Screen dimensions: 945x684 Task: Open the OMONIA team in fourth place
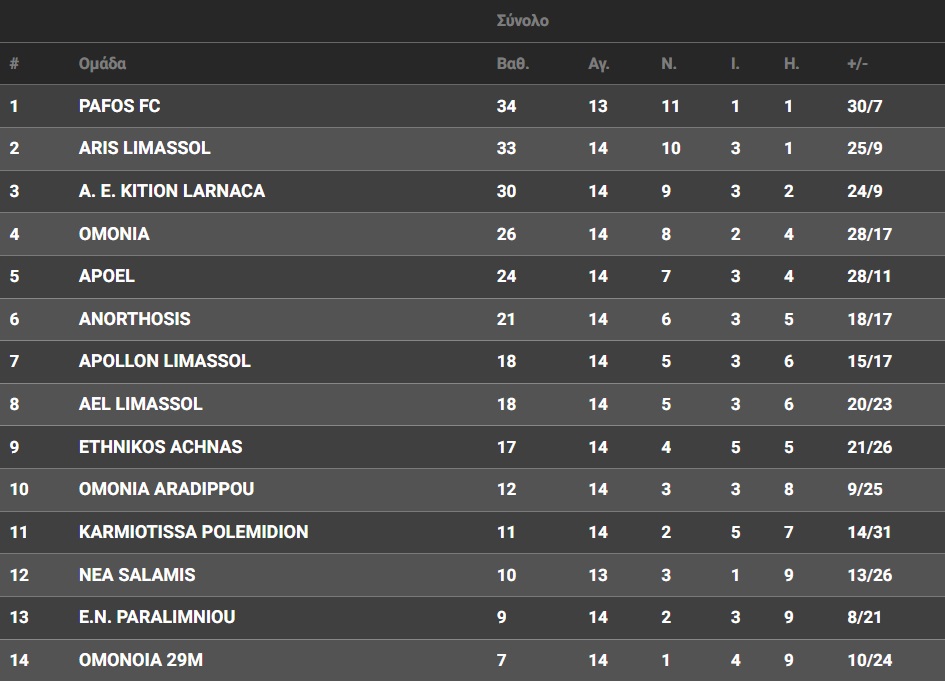(x=114, y=234)
